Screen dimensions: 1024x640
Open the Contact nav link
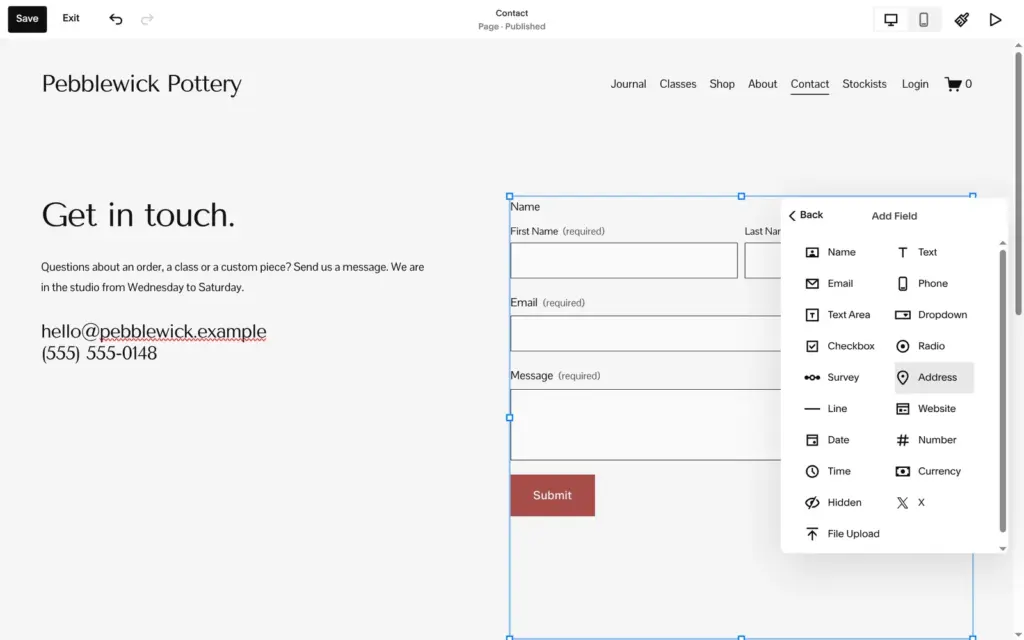tap(810, 84)
